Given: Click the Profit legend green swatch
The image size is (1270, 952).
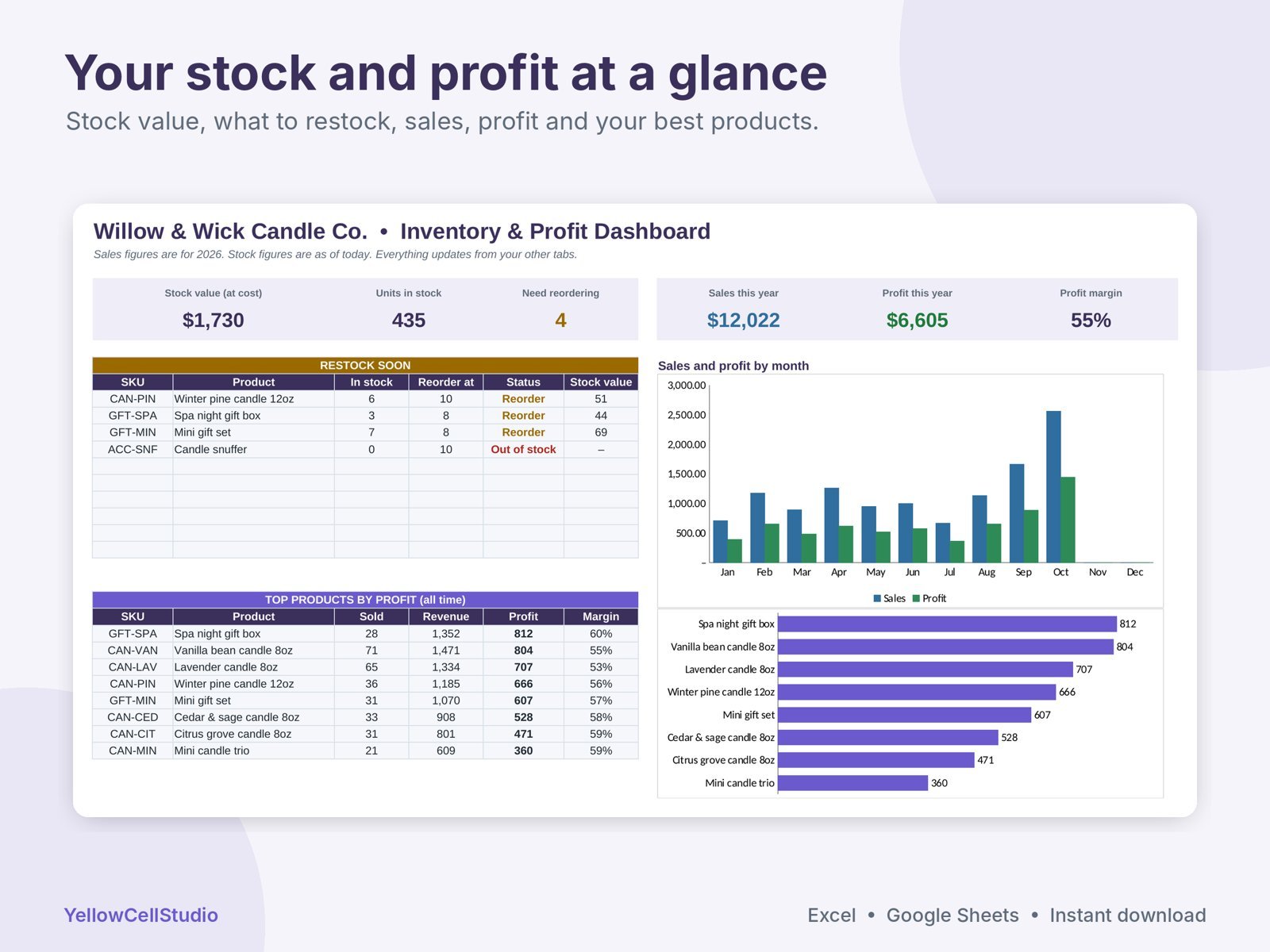Looking at the screenshot, I should click(916, 598).
